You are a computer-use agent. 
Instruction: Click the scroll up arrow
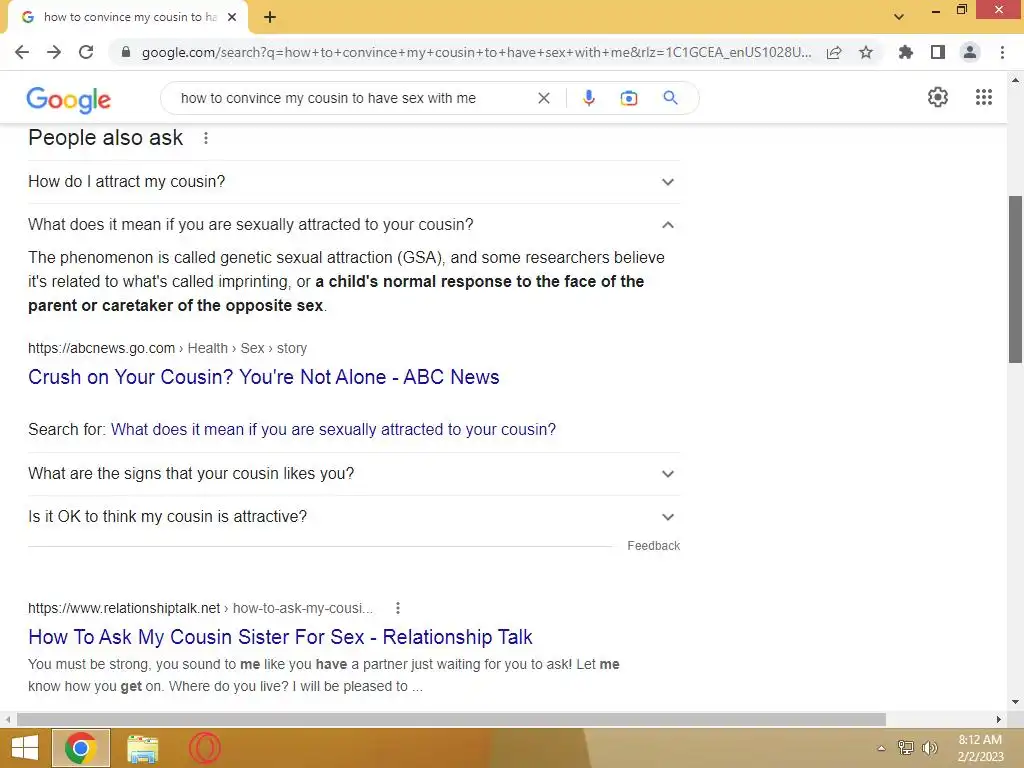click(x=1015, y=80)
